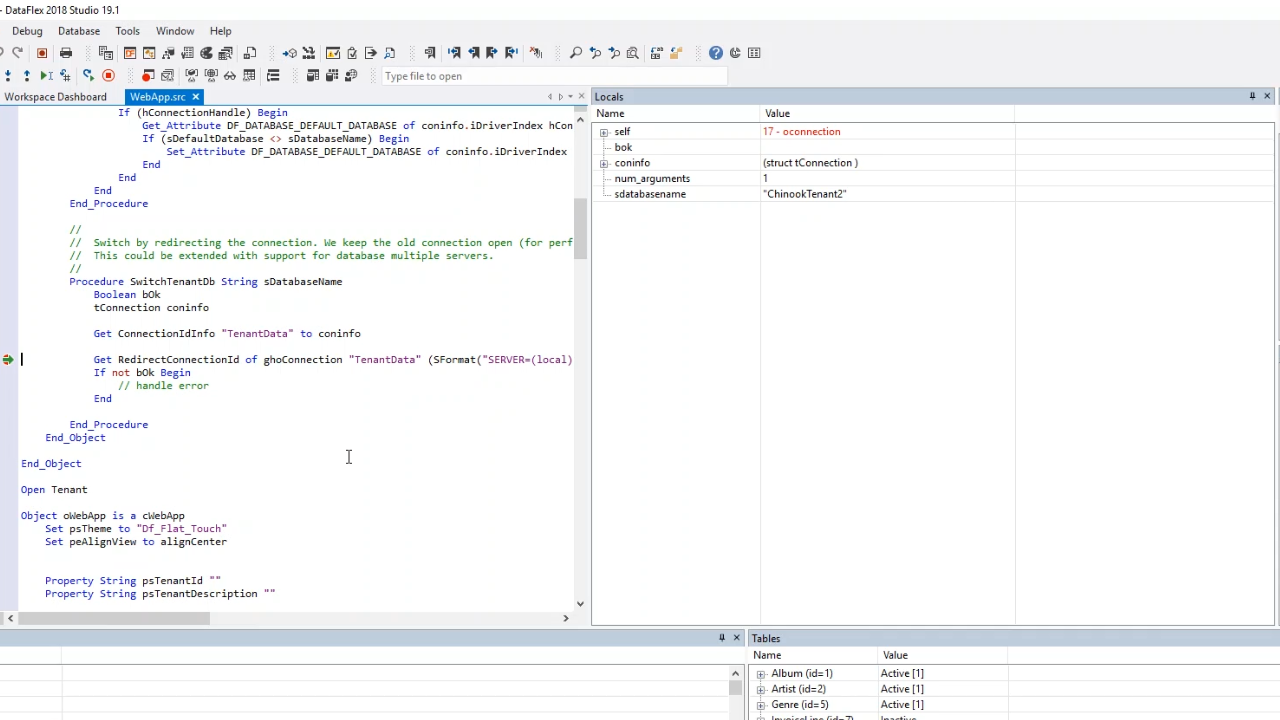Expand the self variable in Locals
1280x720 pixels.
point(604,132)
